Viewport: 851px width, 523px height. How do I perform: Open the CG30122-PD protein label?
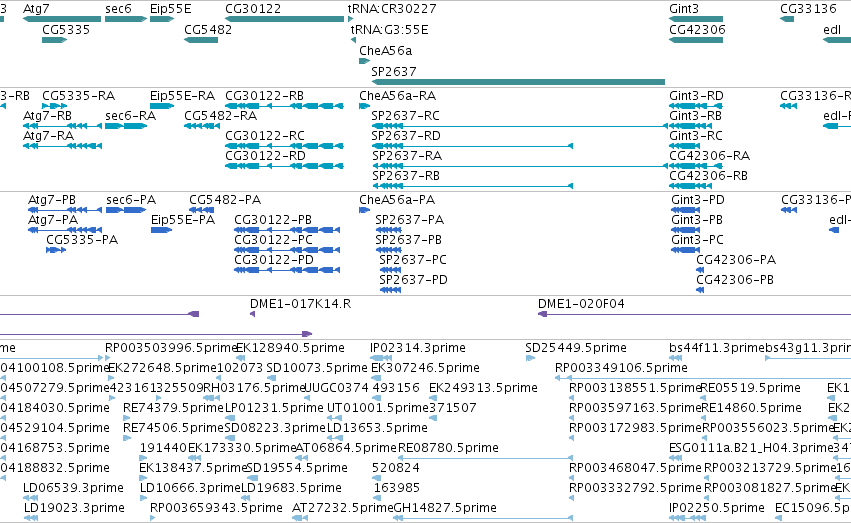click(x=274, y=260)
